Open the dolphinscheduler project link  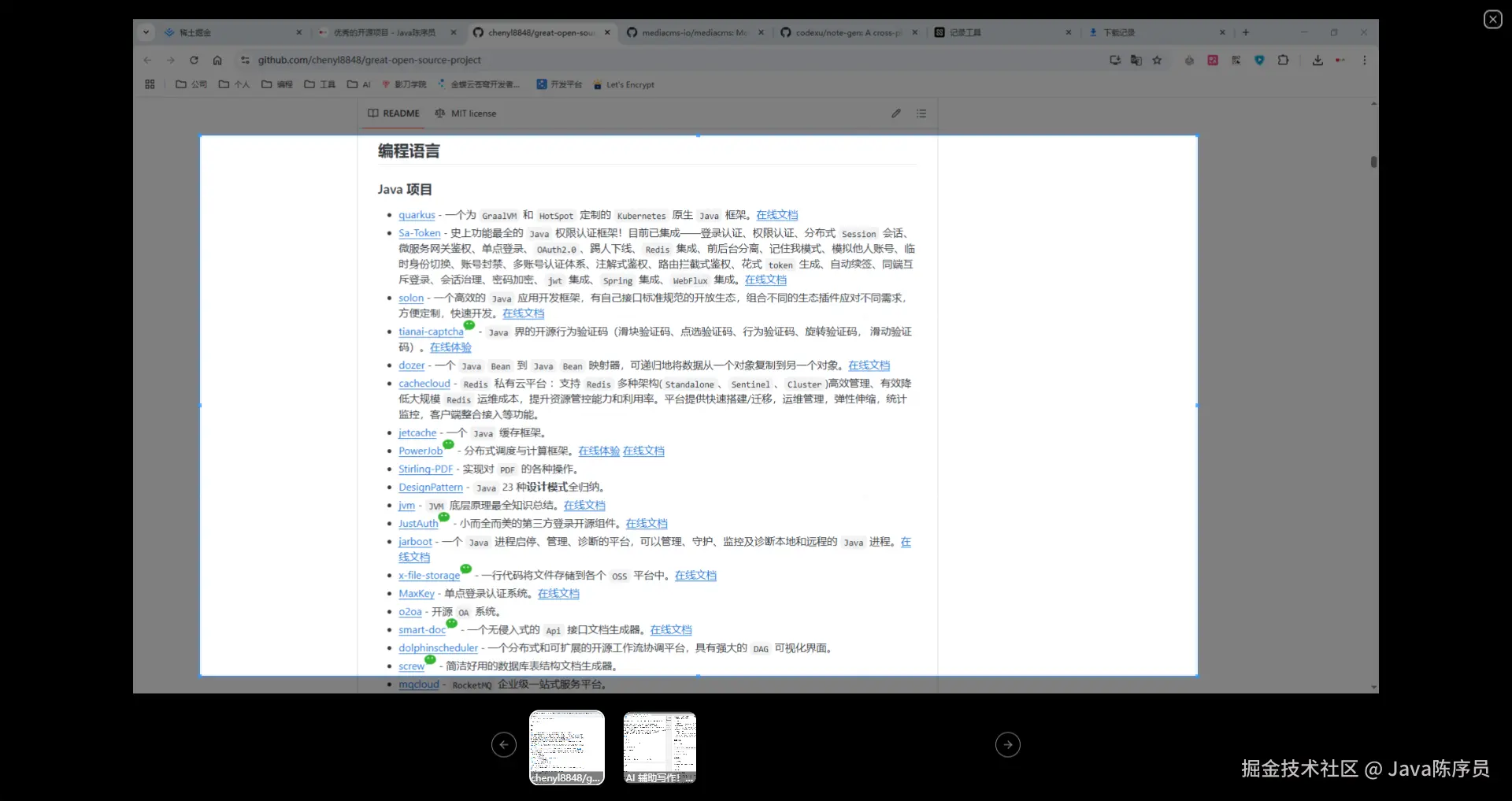click(x=438, y=648)
